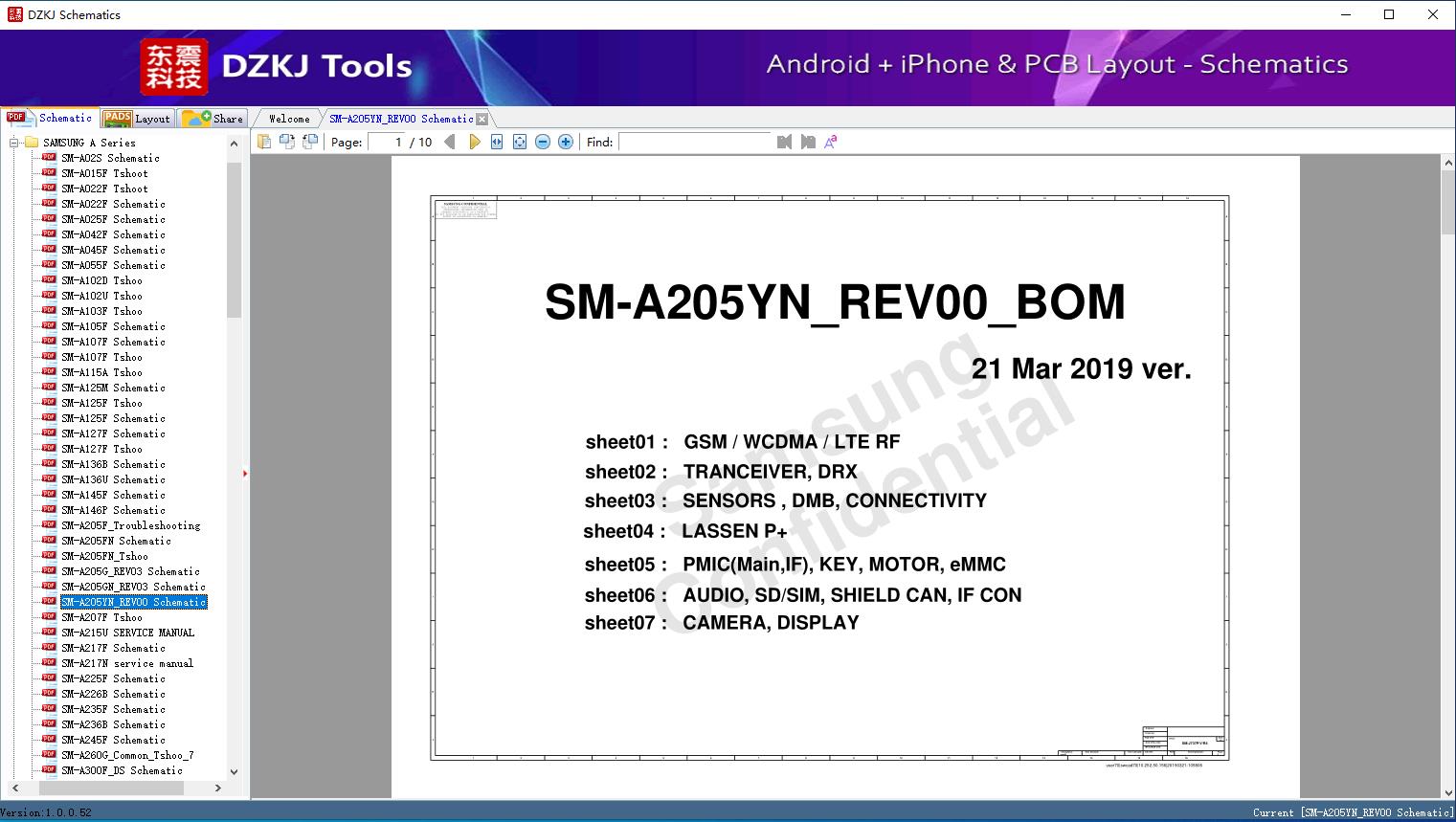Click the SAMSUNG A Series folder icon

click(x=32, y=143)
